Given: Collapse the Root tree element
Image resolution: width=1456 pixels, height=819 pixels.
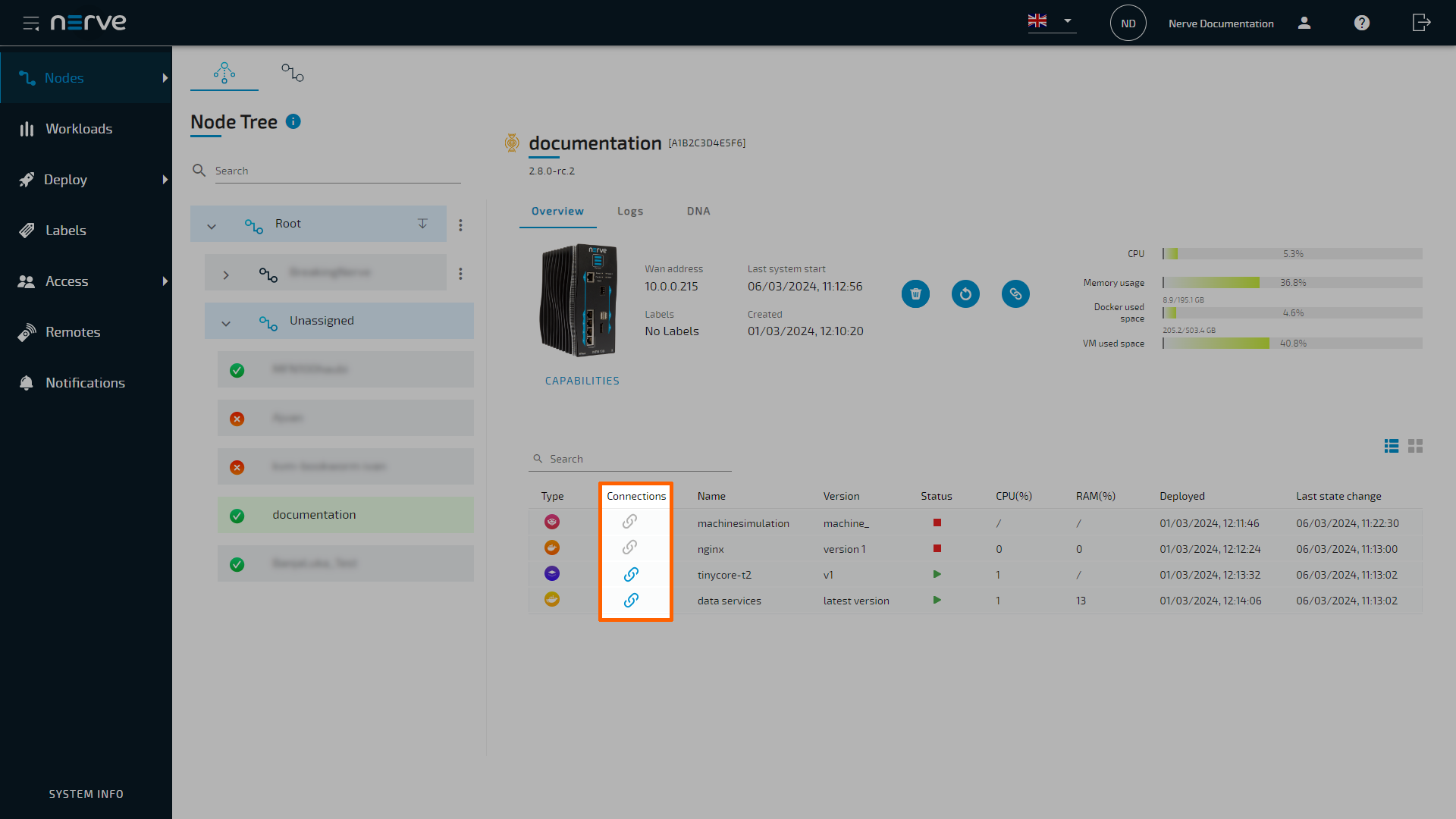Looking at the screenshot, I should tap(212, 226).
